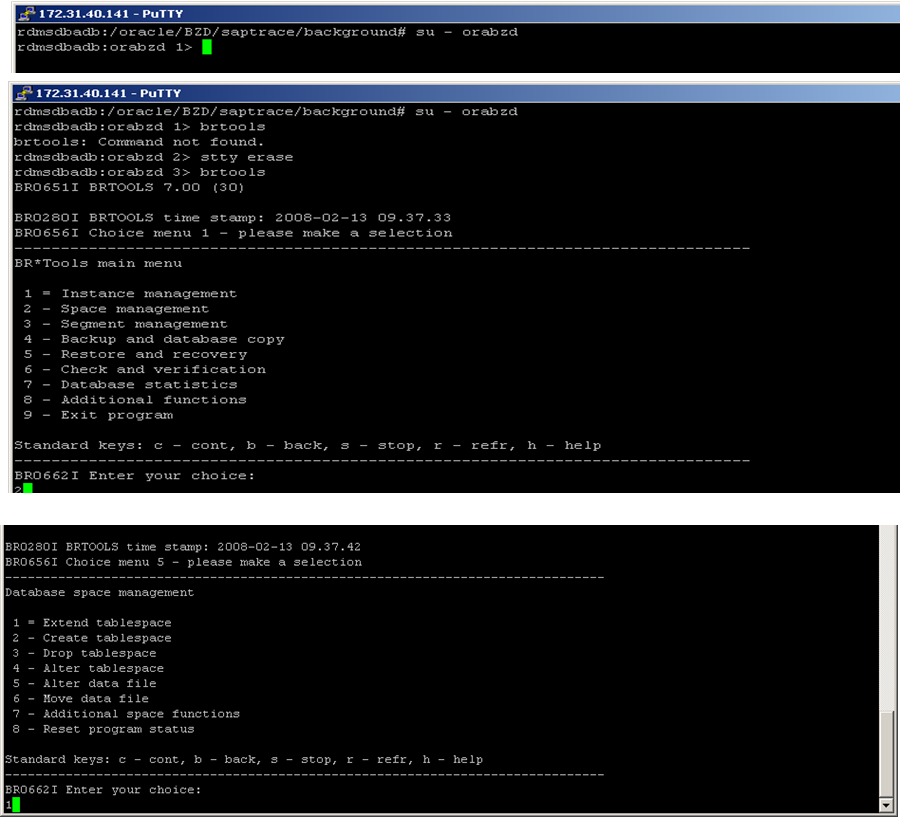Click the green cursor block after orabzd prompt
900x817 pixels.
(209, 46)
